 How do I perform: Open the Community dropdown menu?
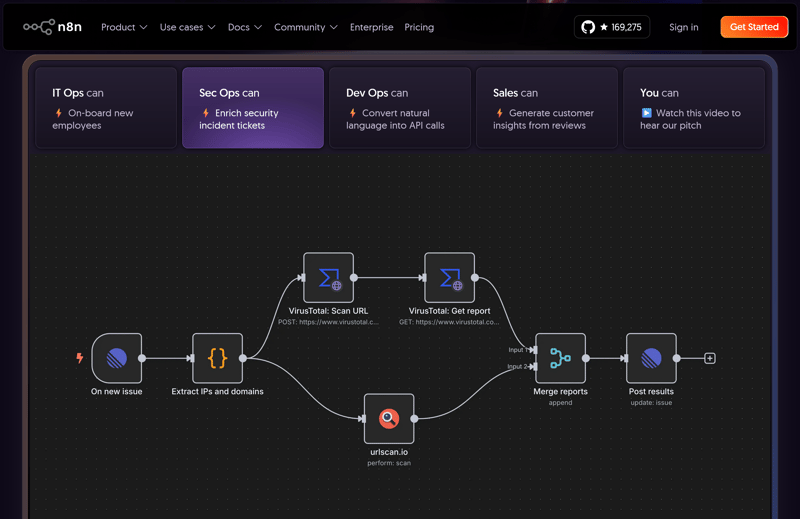[306, 27]
